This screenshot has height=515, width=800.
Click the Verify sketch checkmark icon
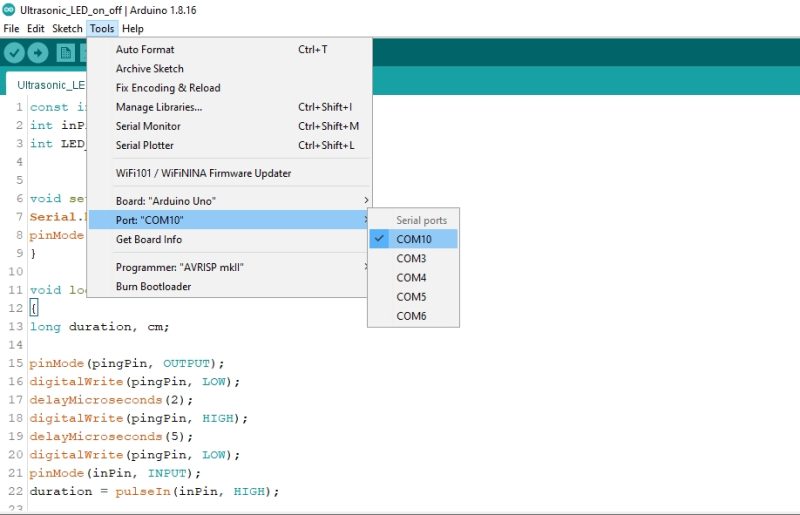[x=14, y=53]
